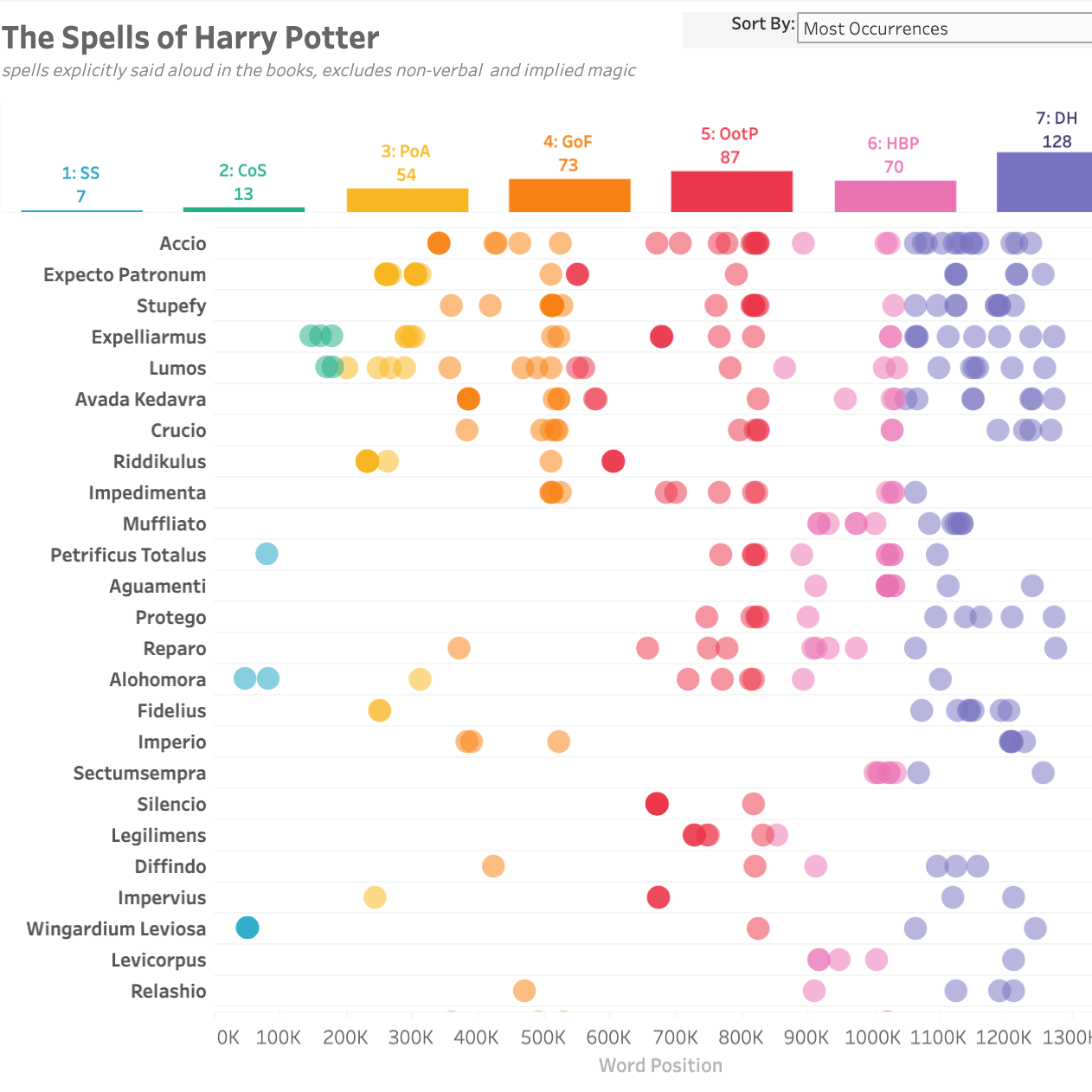Select the 2: CoS green bar
The height and width of the screenshot is (1092, 1092).
click(x=244, y=209)
